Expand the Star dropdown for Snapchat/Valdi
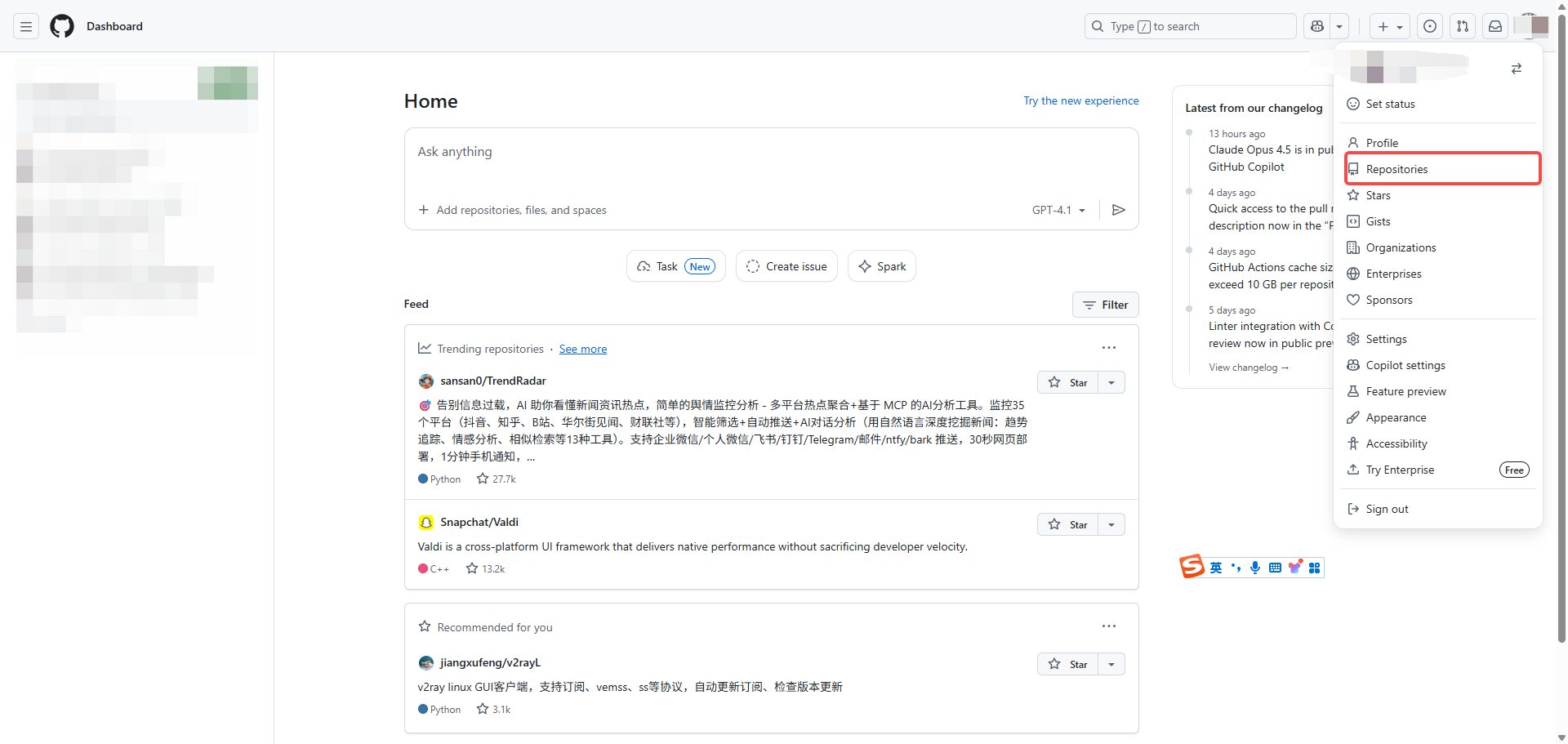Screen dimensions: 1568x744 pyautogui.click(x=1111, y=523)
